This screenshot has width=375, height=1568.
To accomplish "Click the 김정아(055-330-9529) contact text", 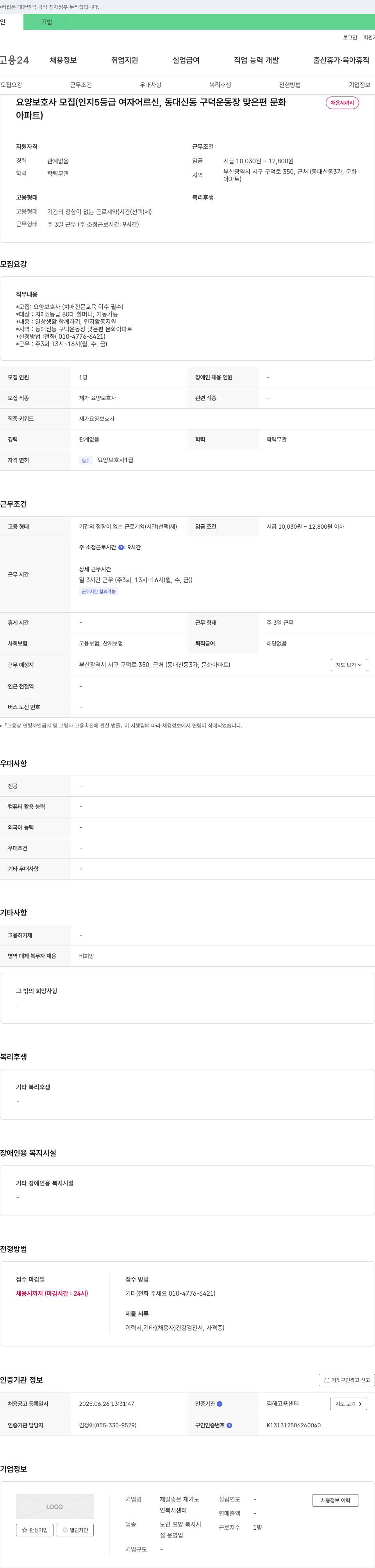I will pyautogui.click(x=108, y=1425).
